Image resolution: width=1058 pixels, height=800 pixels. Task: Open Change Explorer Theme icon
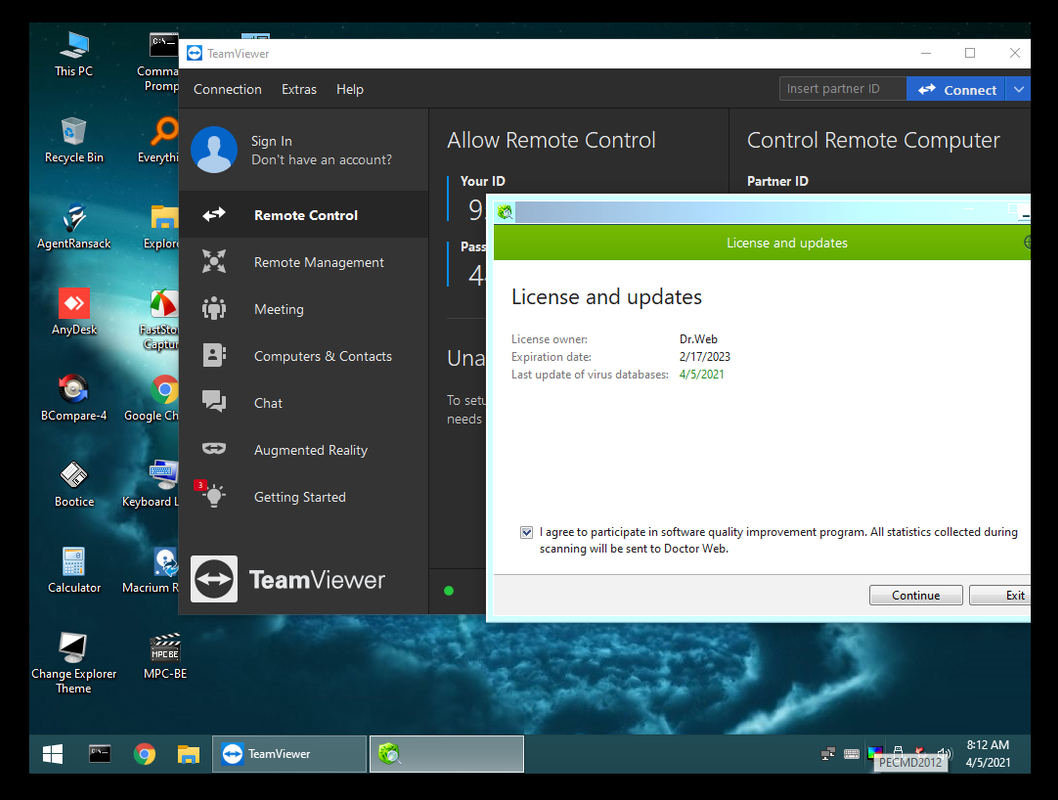tap(74, 664)
